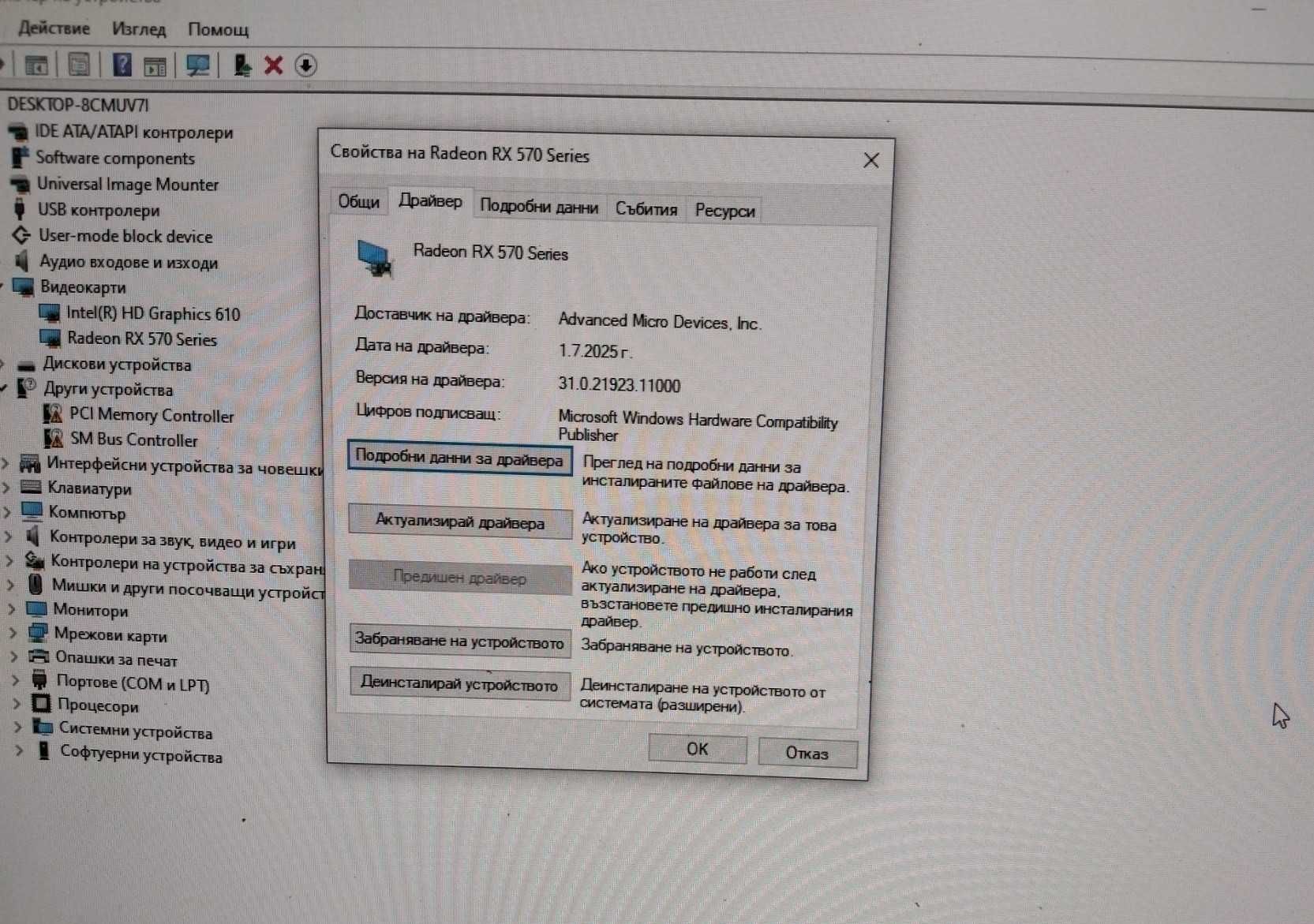Image resolution: width=1314 pixels, height=924 pixels.
Task: Click the Intel(R) HD Graphics 610 display icon
Action: pyautogui.click(x=50, y=313)
